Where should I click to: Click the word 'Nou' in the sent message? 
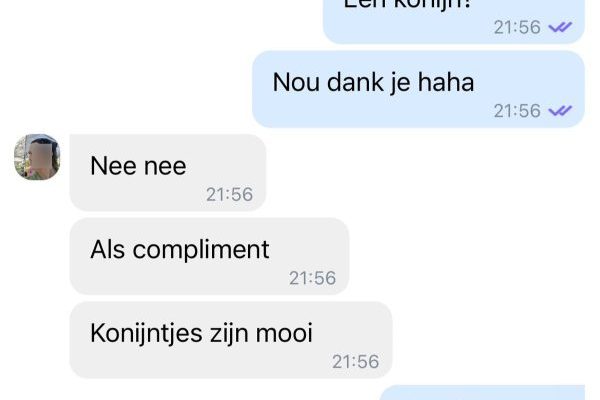click(x=296, y=82)
